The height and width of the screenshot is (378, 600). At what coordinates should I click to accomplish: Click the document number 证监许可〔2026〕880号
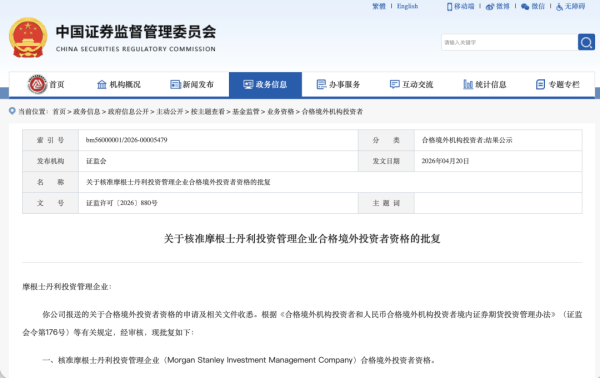click(122, 203)
